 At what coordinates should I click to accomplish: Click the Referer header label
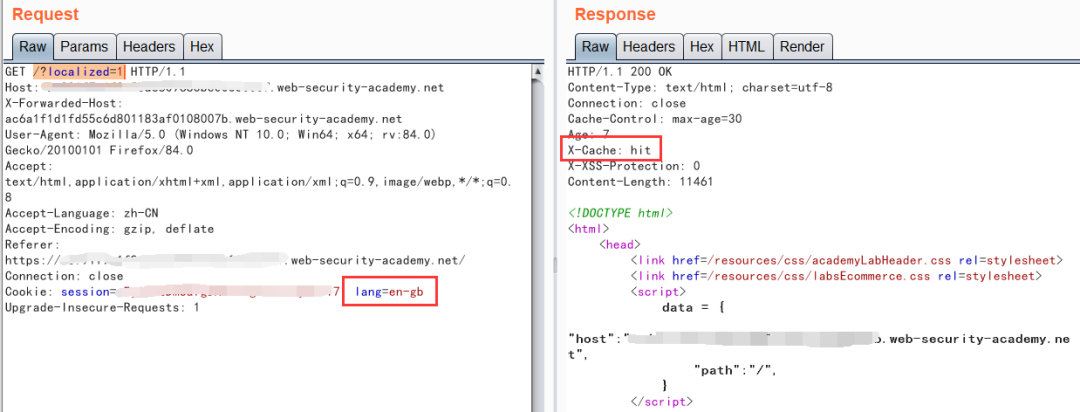(x=33, y=245)
